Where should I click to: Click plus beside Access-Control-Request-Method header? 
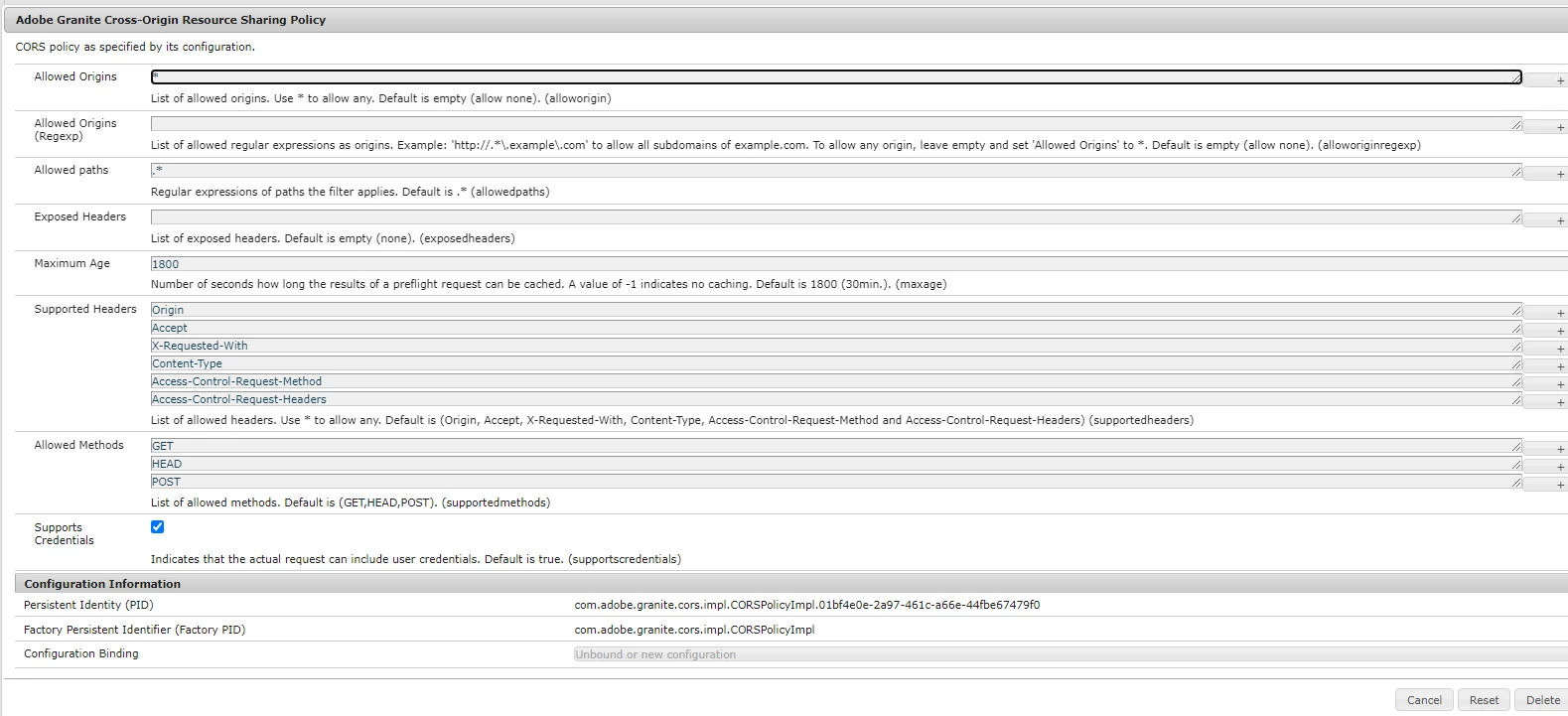tap(1547, 384)
